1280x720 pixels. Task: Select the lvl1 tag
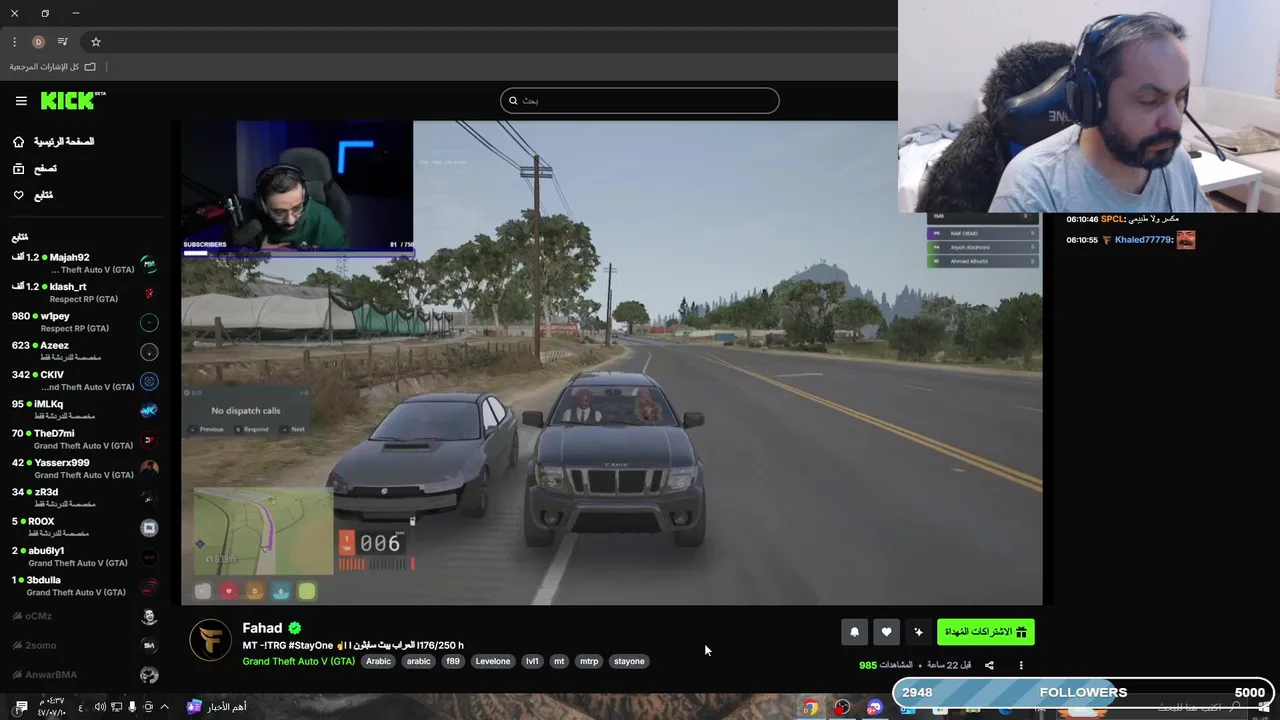(532, 661)
